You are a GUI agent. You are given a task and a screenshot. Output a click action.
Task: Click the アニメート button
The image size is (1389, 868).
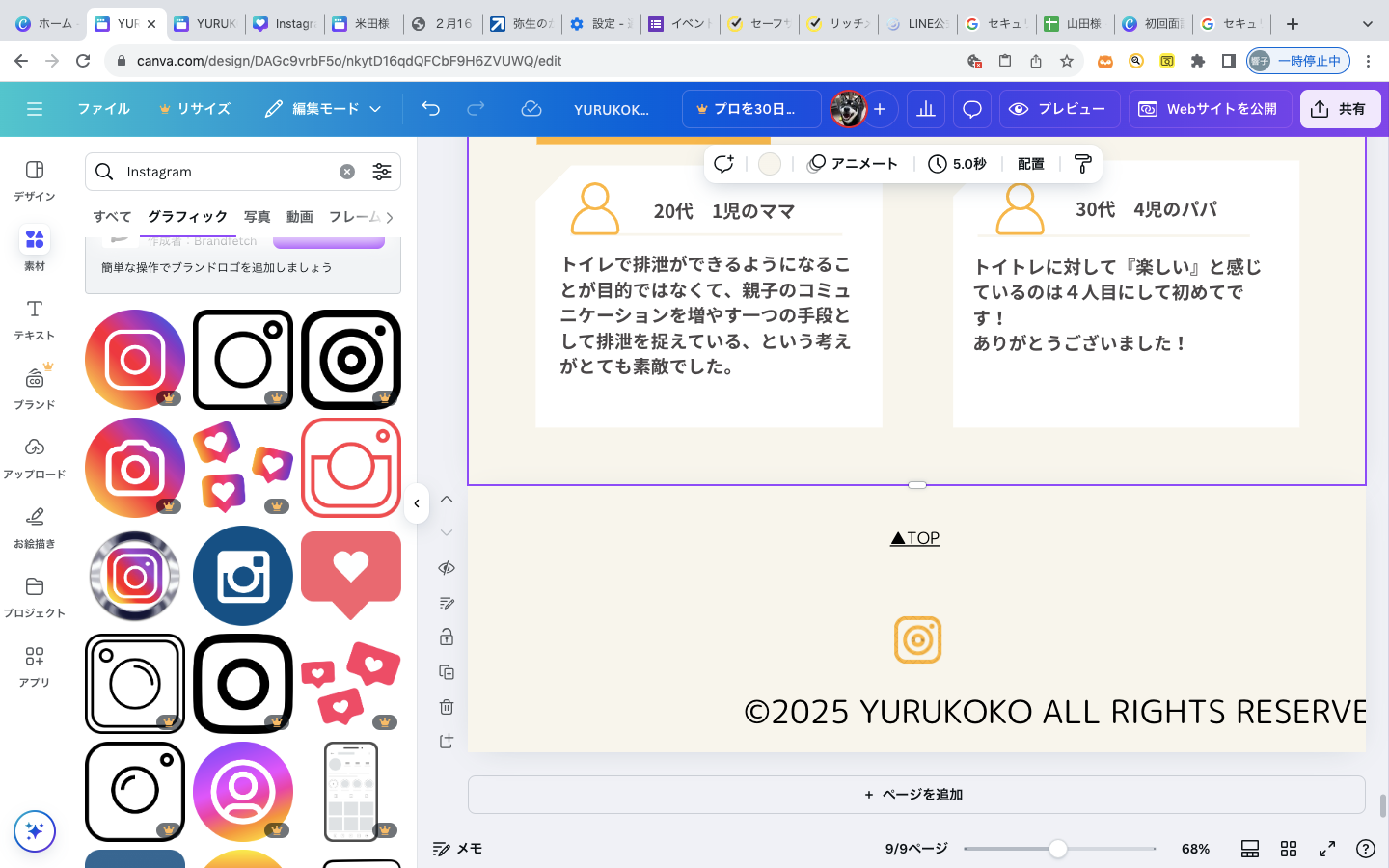853,164
